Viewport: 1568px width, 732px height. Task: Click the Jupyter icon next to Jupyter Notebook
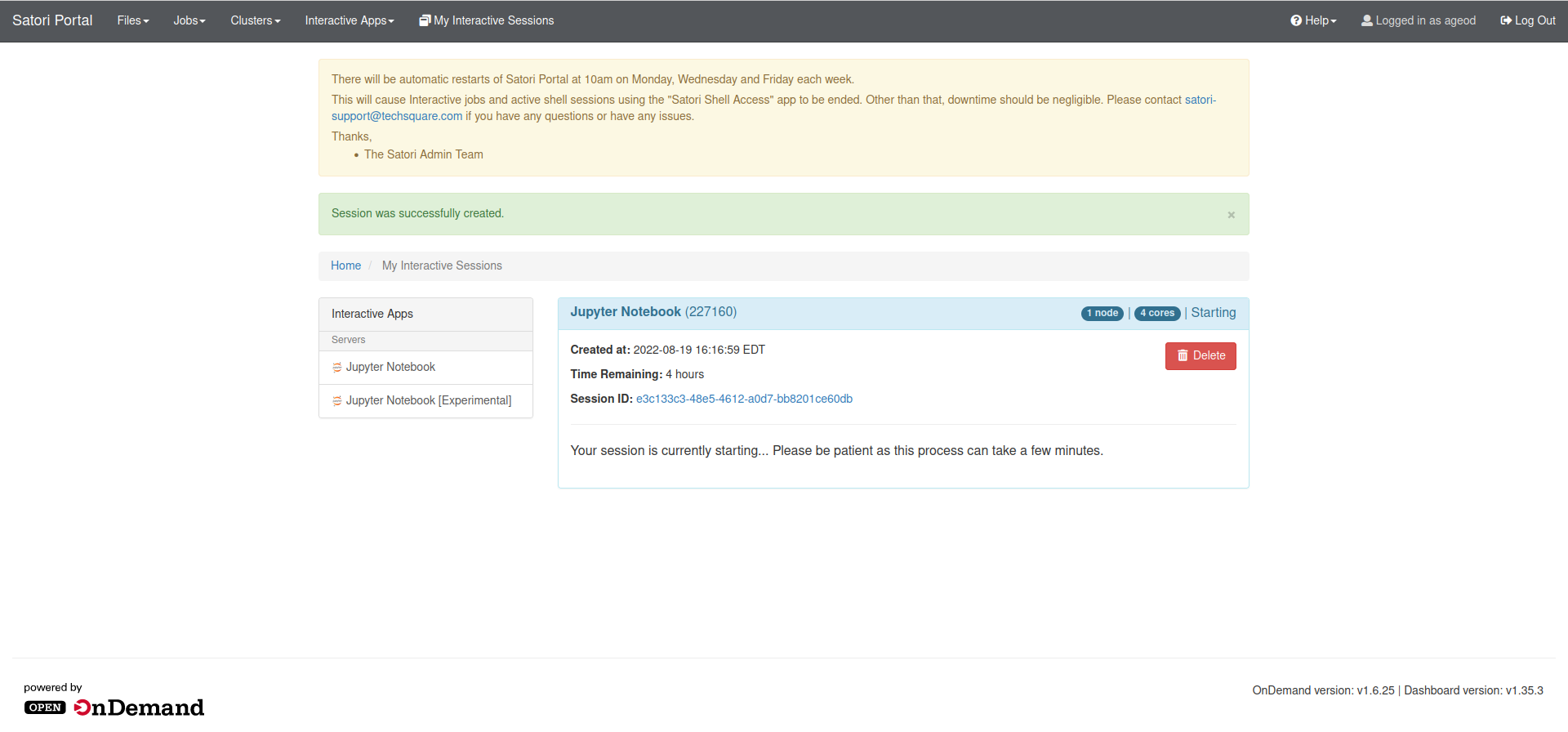point(337,368)
